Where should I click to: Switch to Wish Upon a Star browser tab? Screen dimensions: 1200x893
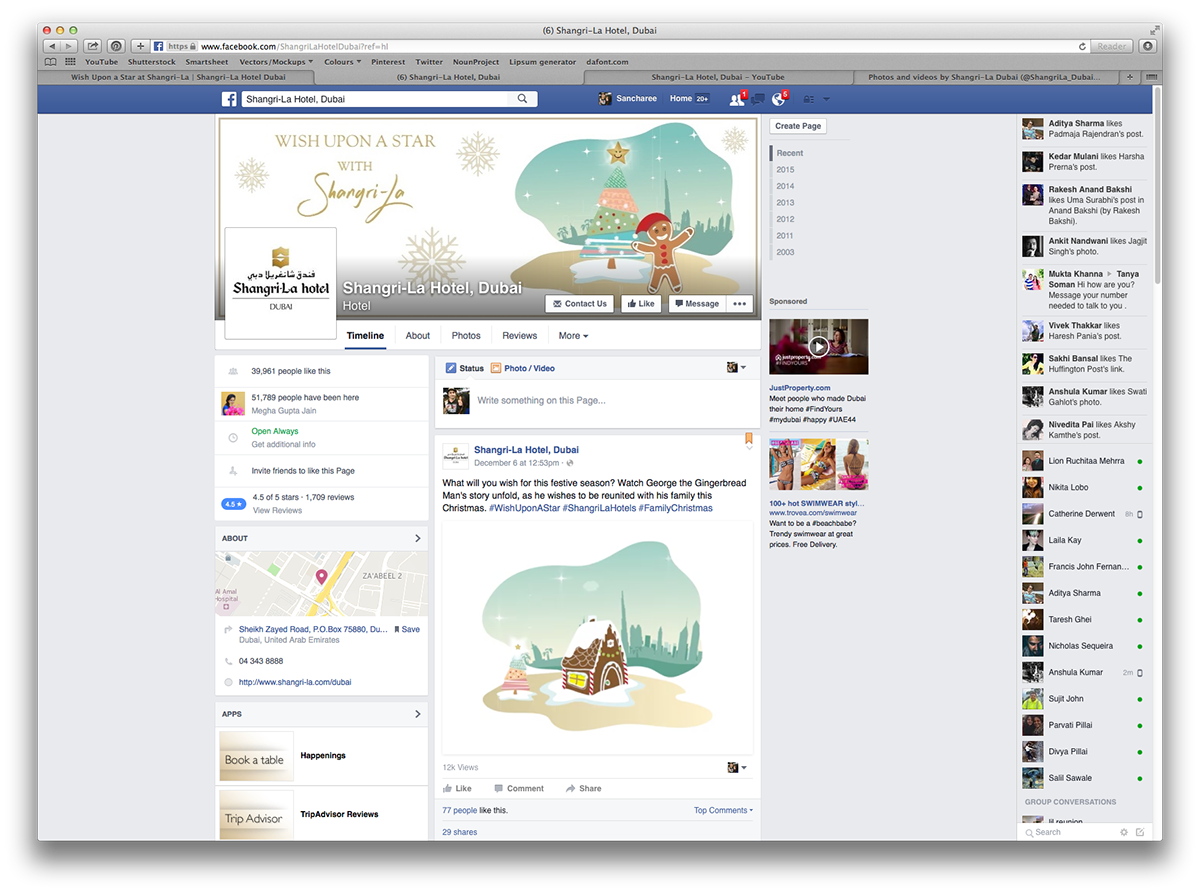pyautogui.click(x=178, y=77)
